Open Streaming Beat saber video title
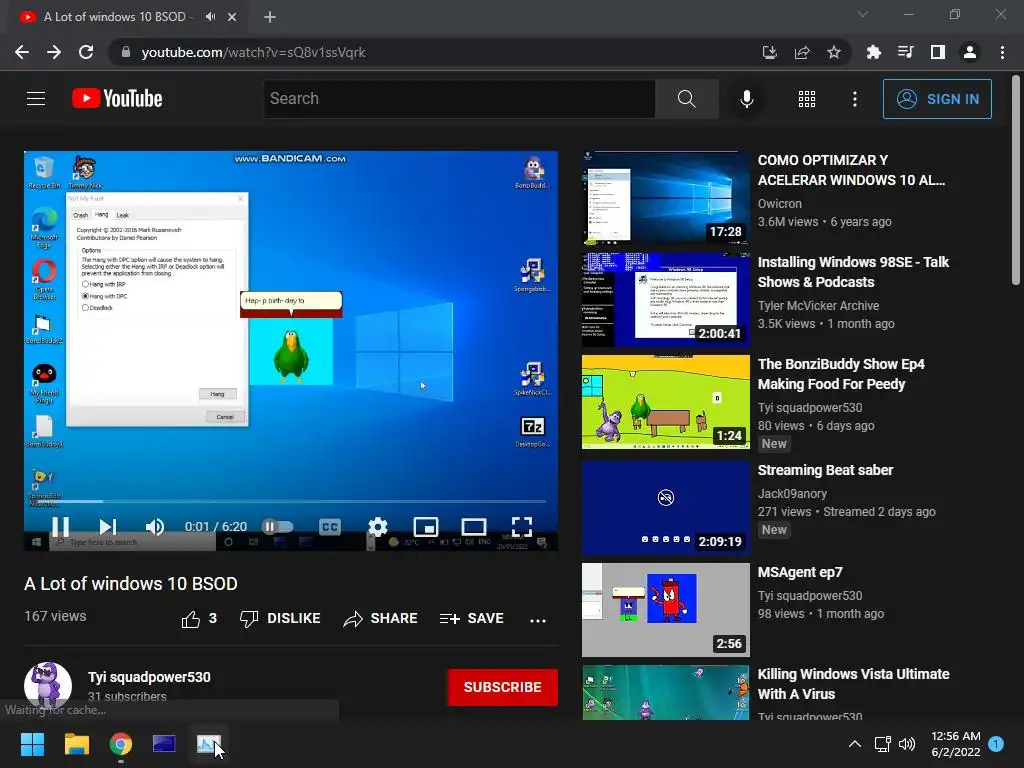Screen dimensions: 1024x768 [825, 470]
